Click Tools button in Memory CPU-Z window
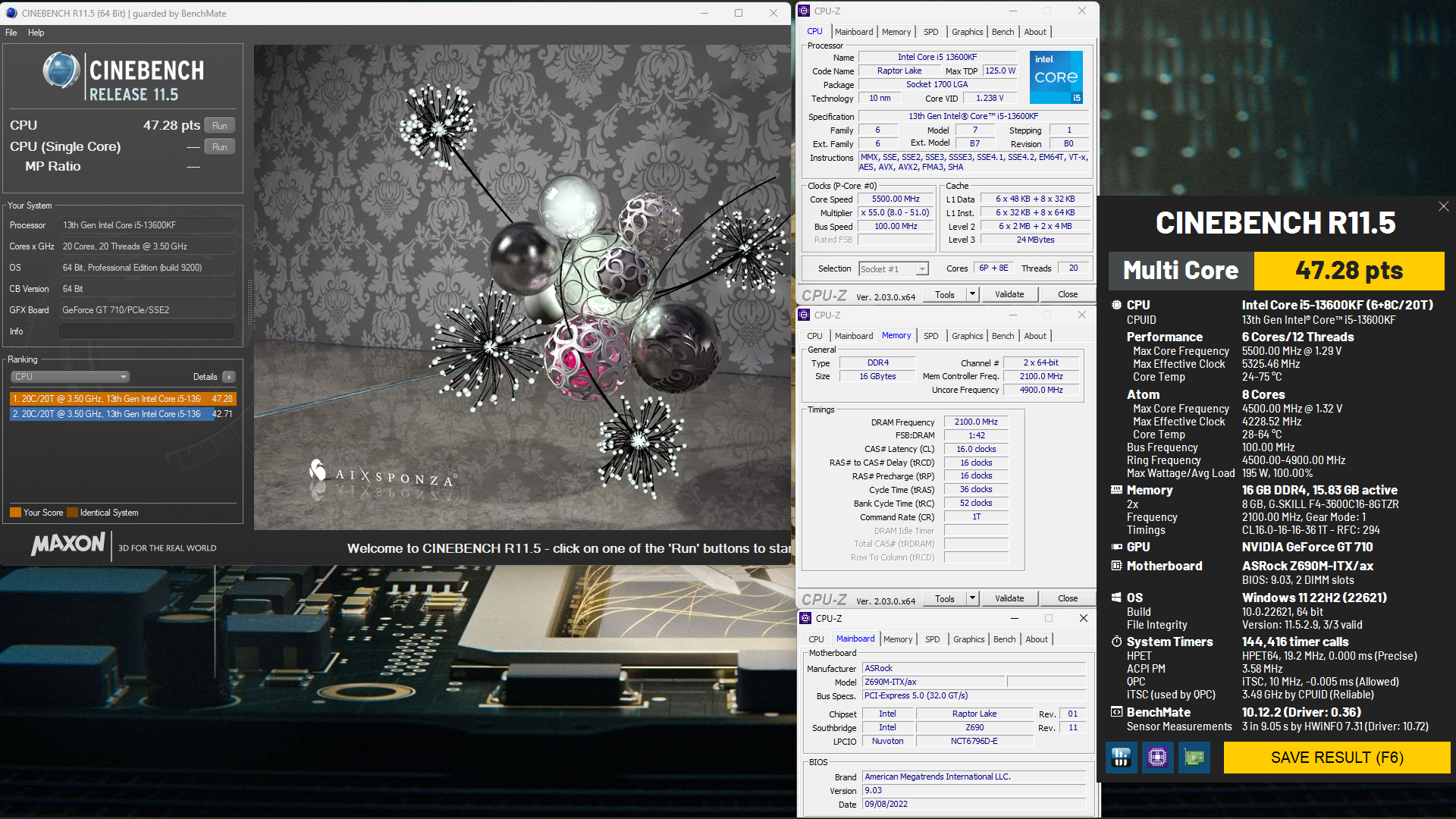This screenshot has height=819, width=1456. pos(945,598)
